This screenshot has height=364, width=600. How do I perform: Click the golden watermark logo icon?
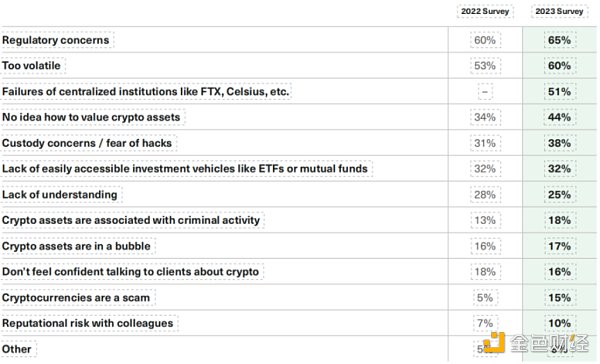tap(494, 343)
